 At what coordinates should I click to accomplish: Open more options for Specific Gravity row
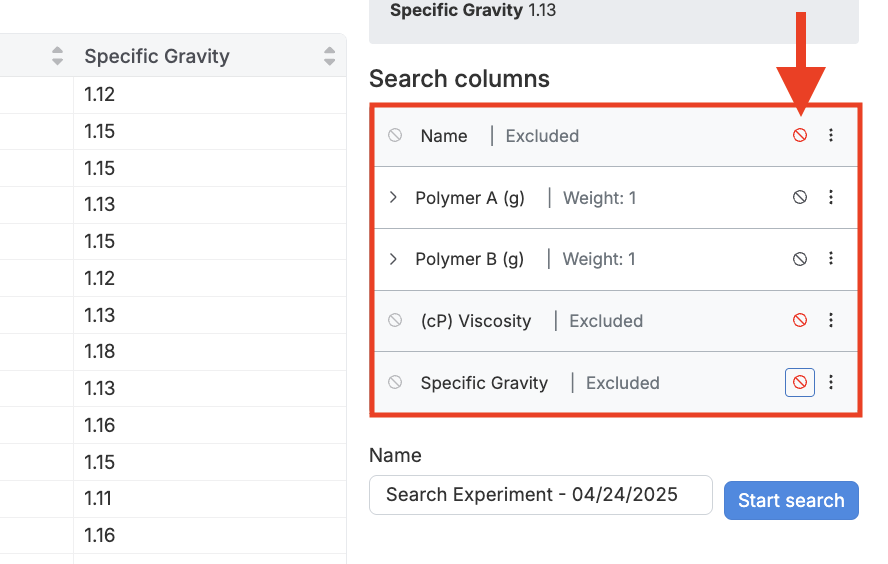click(831, 382)
